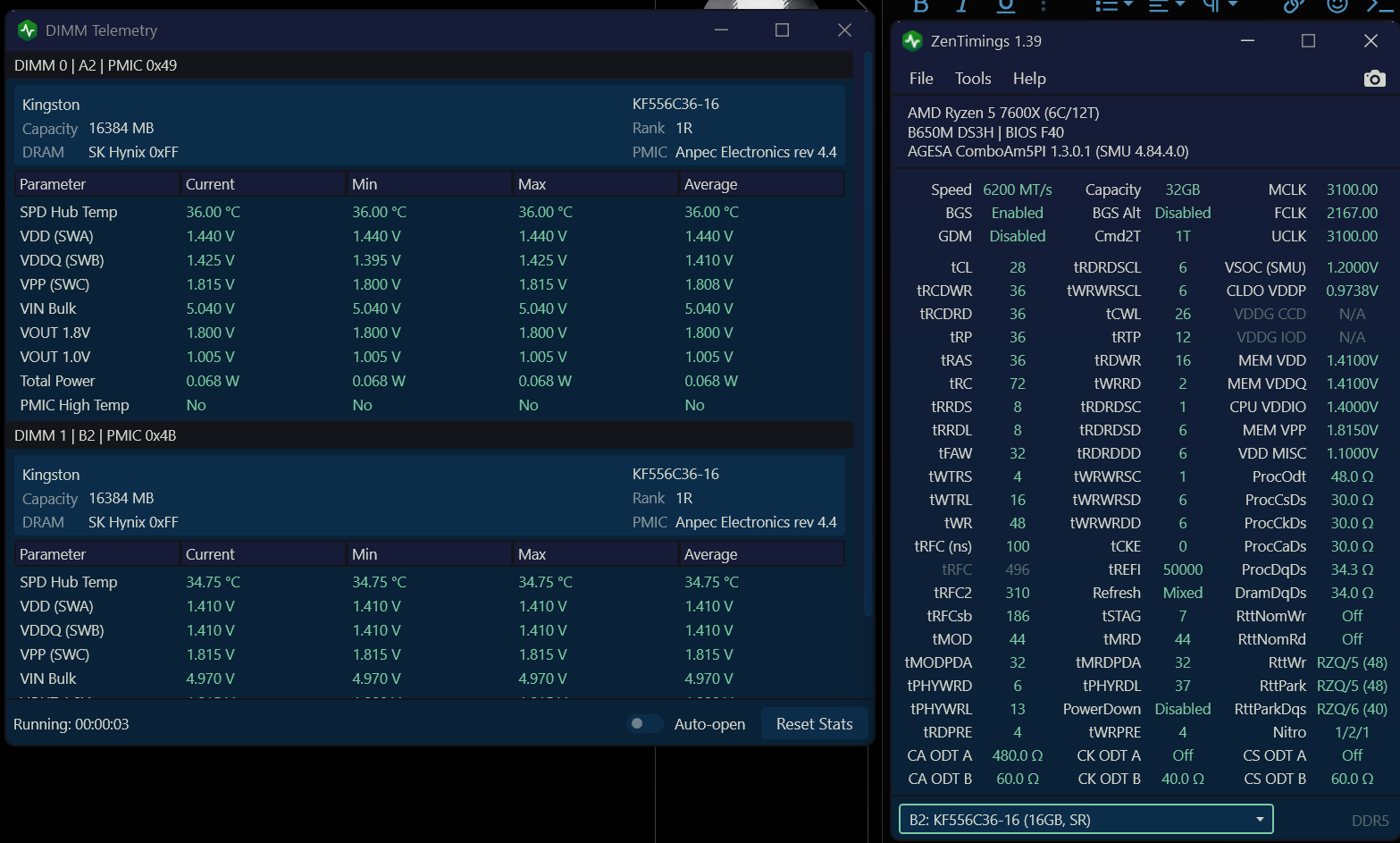Open the Help menu in ZenTimings
The height and width of the screenshot is (843, 1400).
(x=1029, y=79)
